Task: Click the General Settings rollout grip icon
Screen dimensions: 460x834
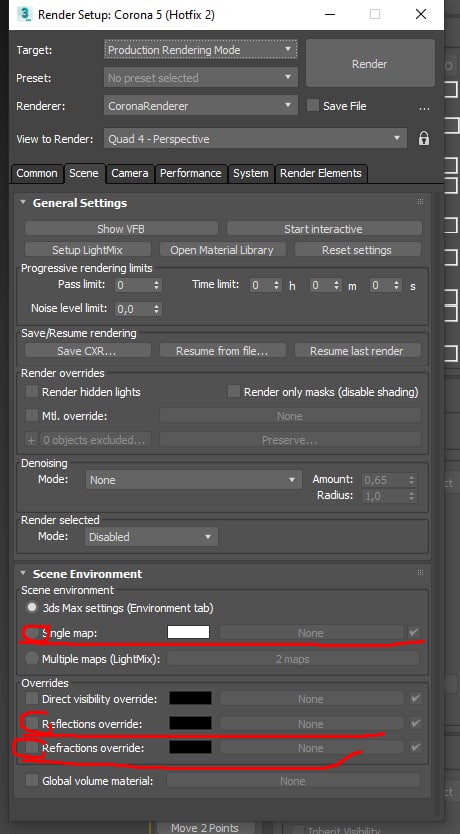Action: (420, 202)
